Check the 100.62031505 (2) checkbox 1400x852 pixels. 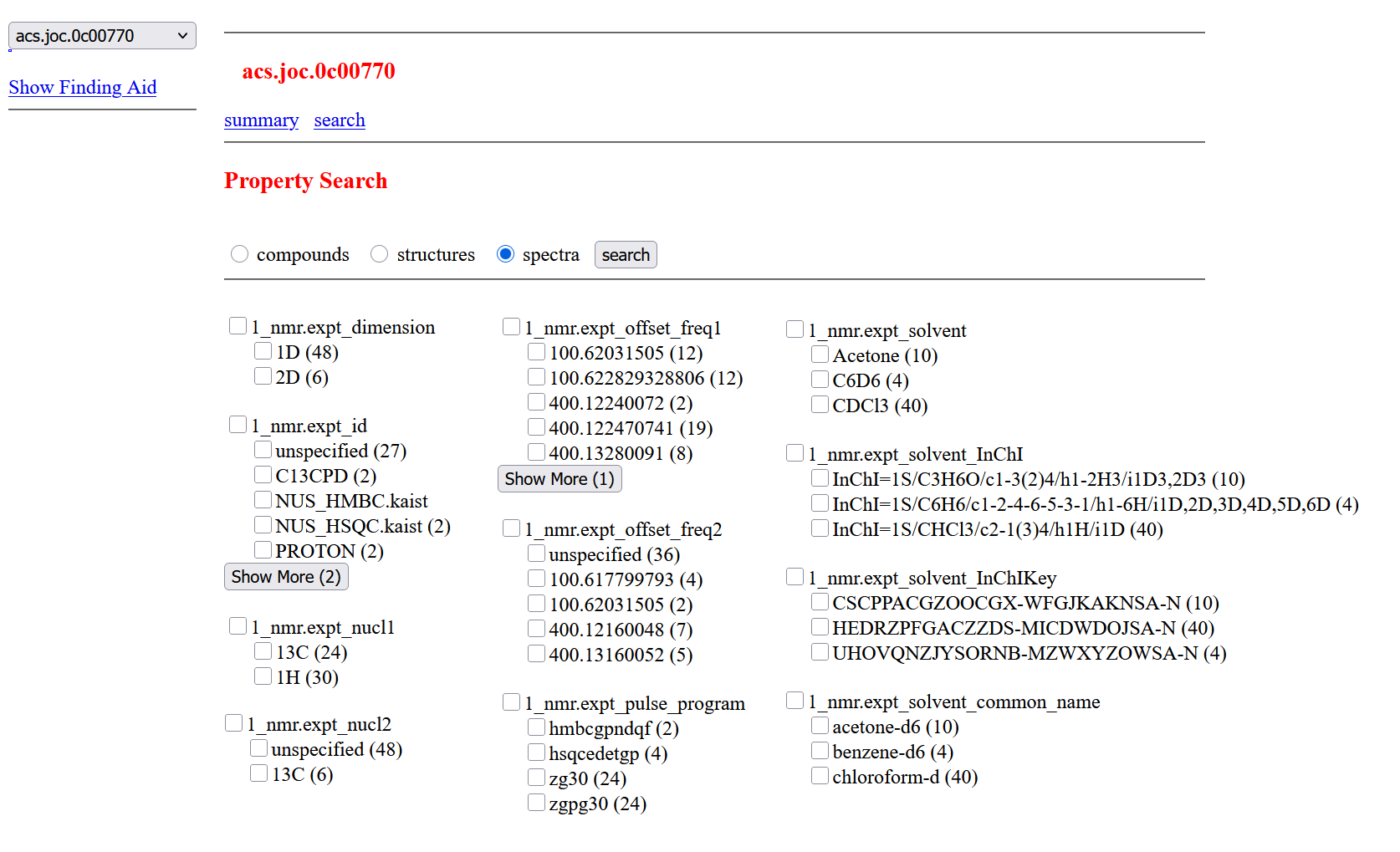[x=536, y=604]
